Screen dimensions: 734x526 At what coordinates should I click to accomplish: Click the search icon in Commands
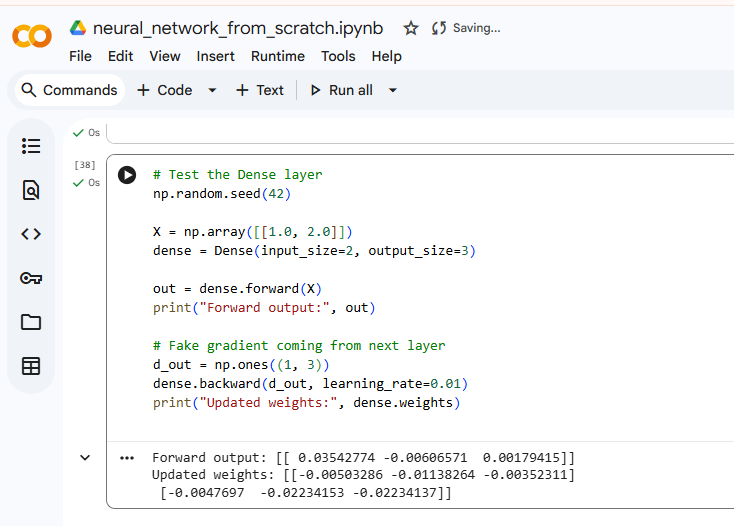[x=29, y=90]
